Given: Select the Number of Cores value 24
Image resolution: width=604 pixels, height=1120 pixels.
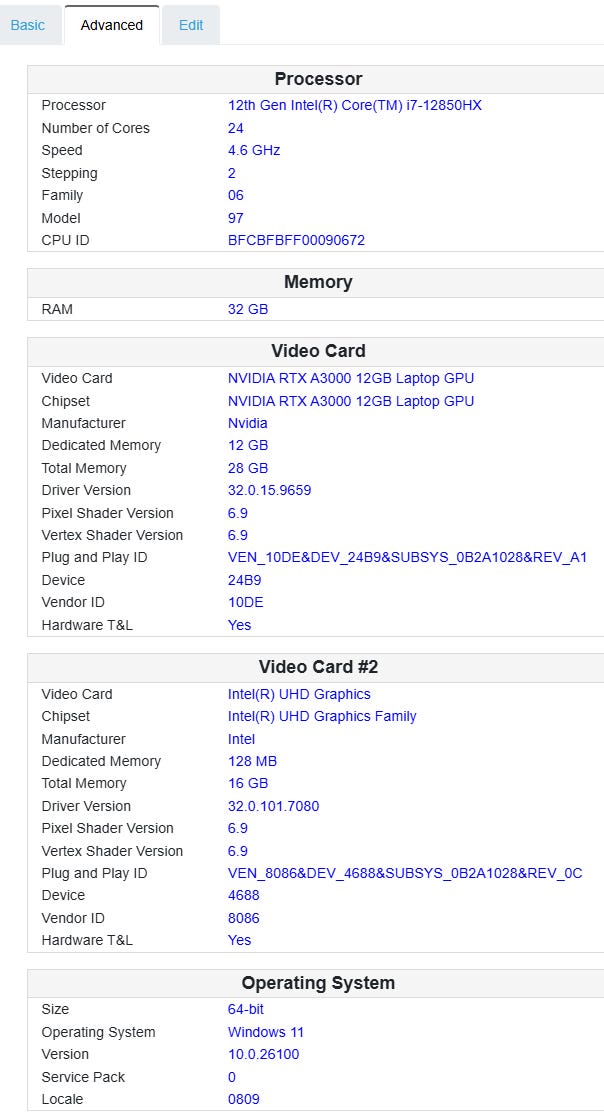Looking at the screenshot, I should pyautogui.click(x=236, y=128).
